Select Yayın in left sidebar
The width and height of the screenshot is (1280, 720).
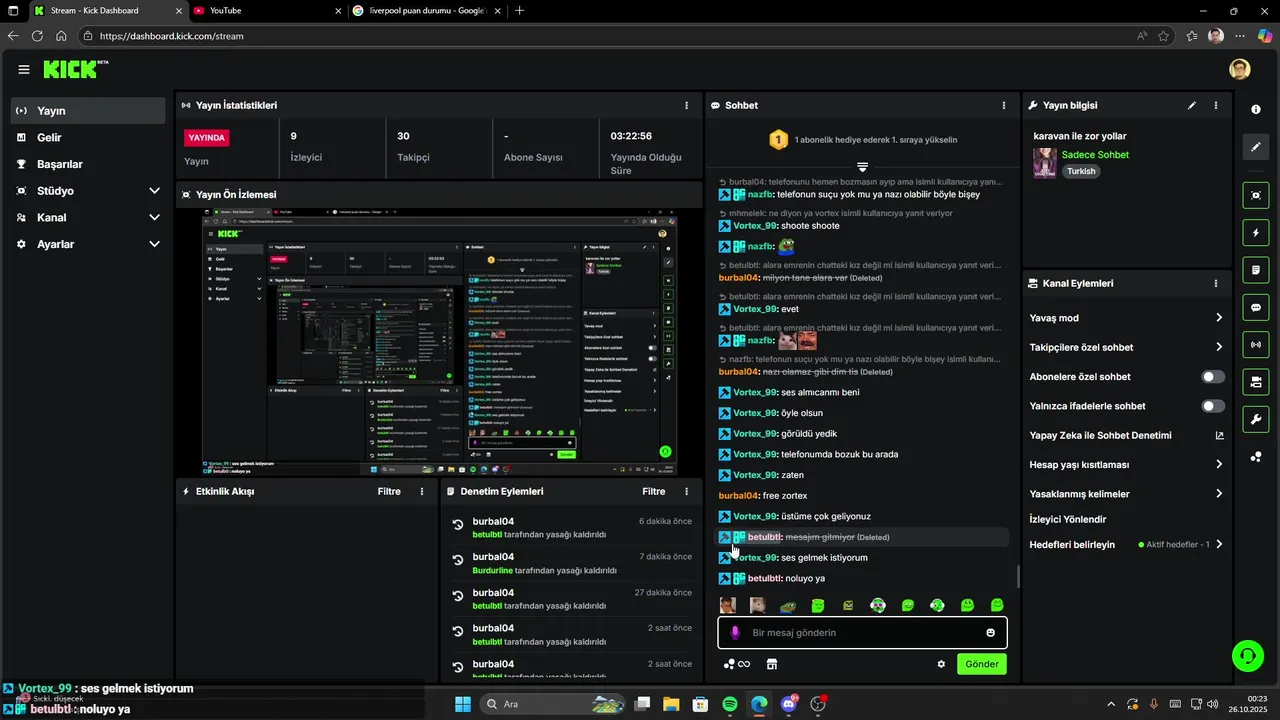[87, 111]
